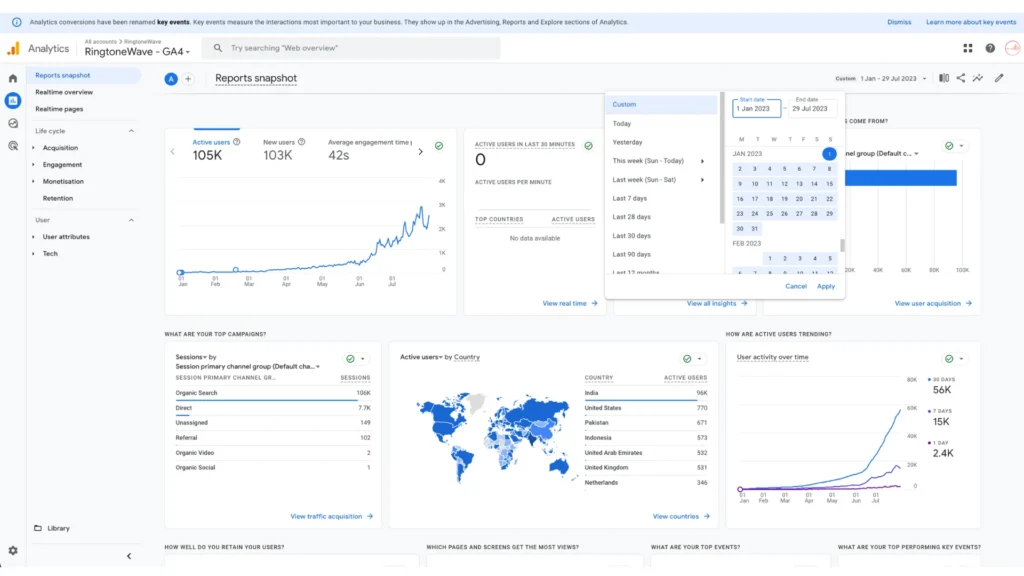Expand Engagement in sidebar

point(33,165)
